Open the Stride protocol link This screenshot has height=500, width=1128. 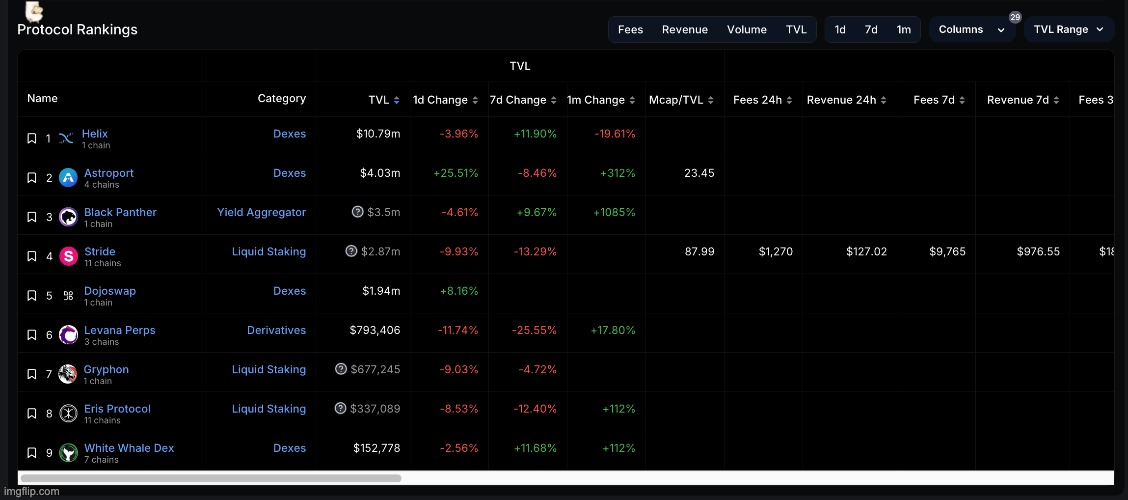click(x=99, y=252)
